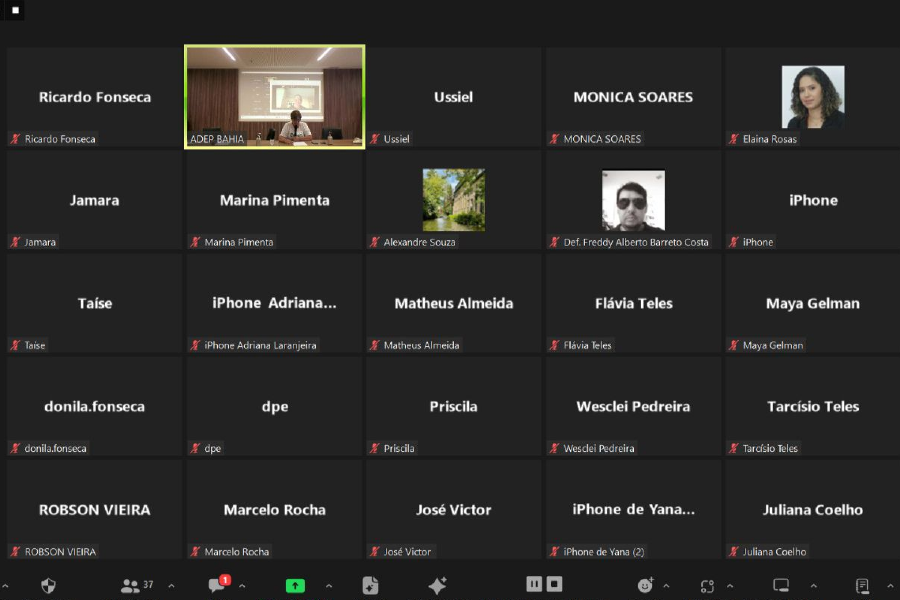Open the Reactions smiley menu
The image size is (900, 600).
pos(646,585)
